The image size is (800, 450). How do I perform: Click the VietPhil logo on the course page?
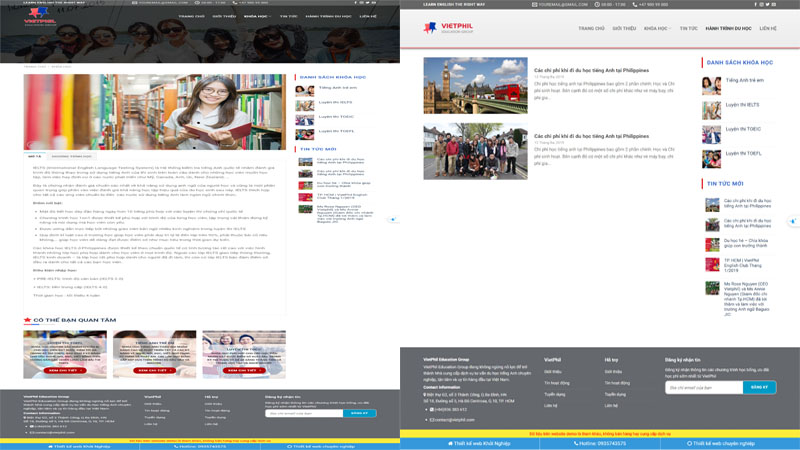[x=40, y=16]
